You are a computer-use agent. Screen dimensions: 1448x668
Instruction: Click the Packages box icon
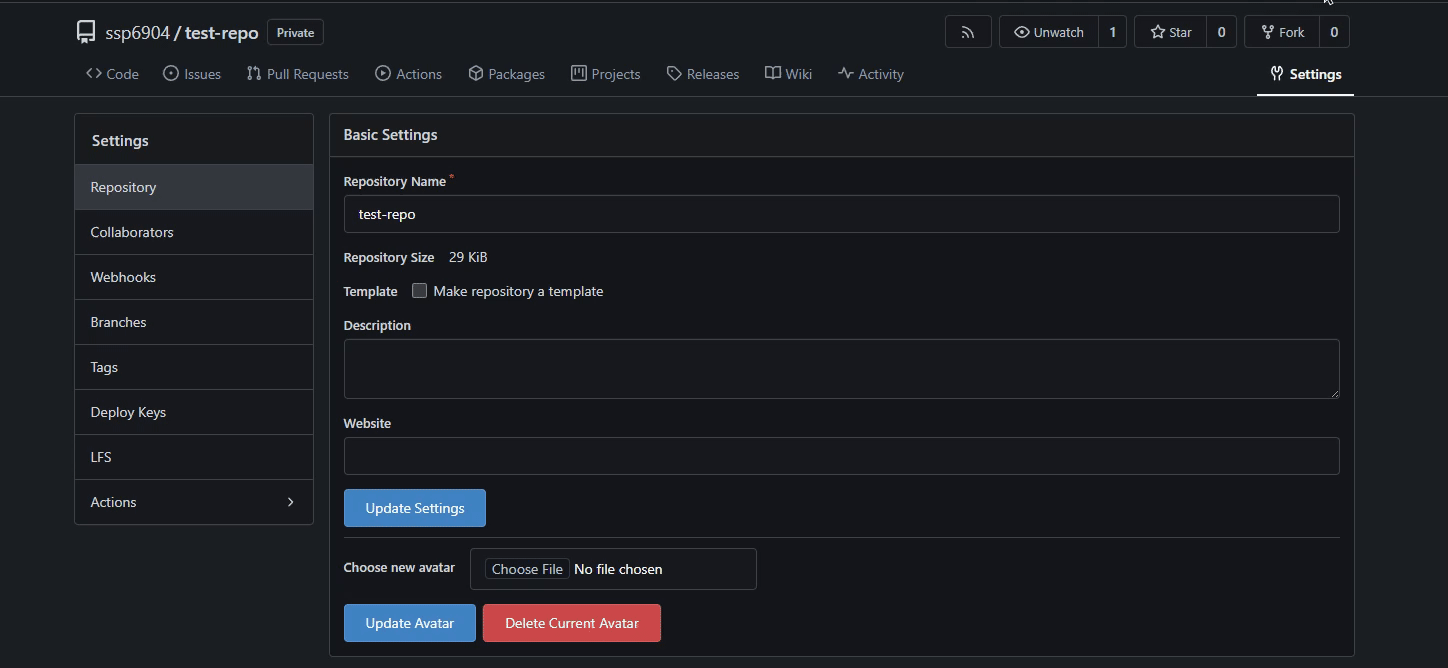476,74
